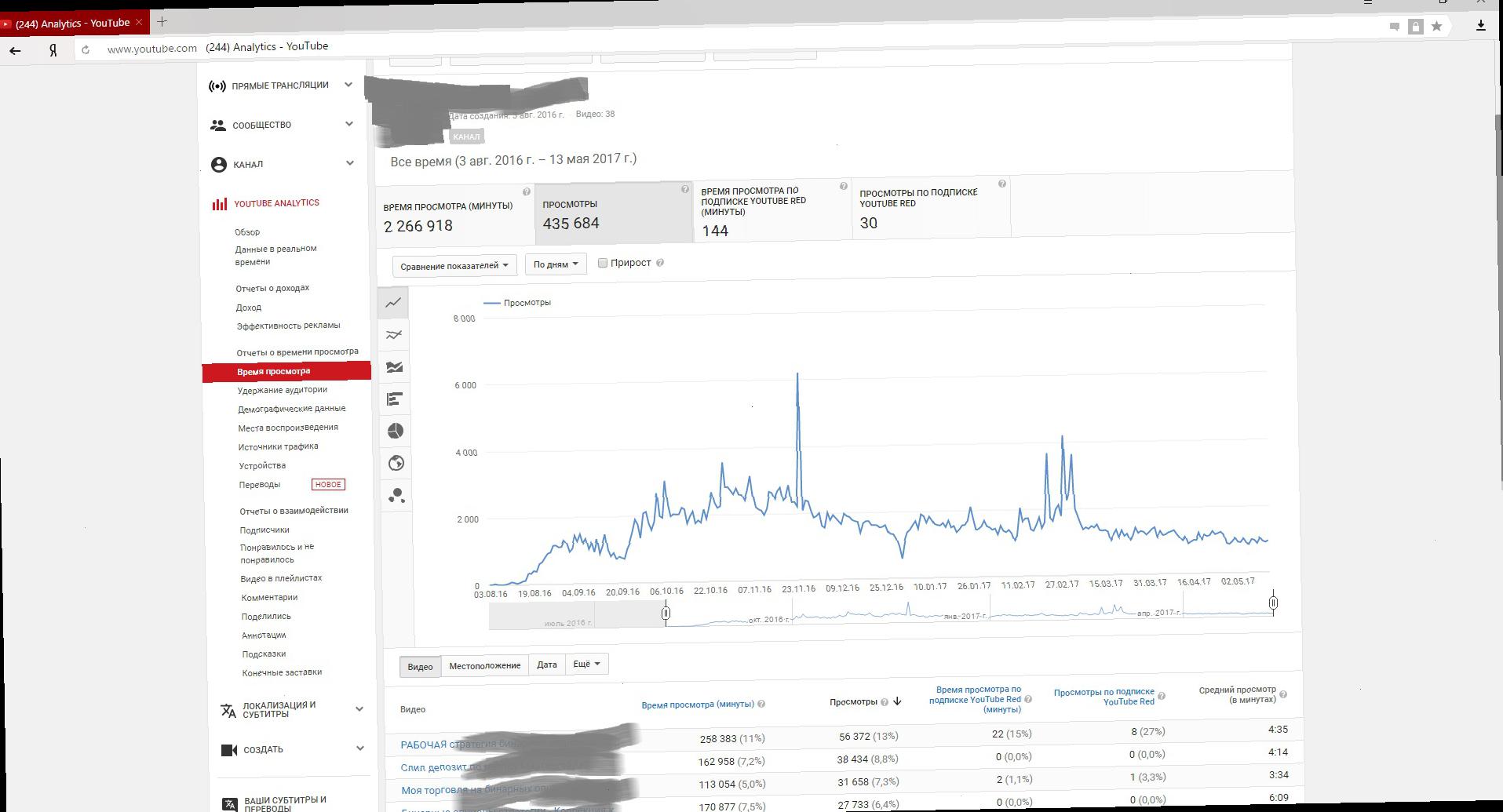Open Конечные заставки report
Viewport: 1503px width, 812px height.
pos(282,672)
